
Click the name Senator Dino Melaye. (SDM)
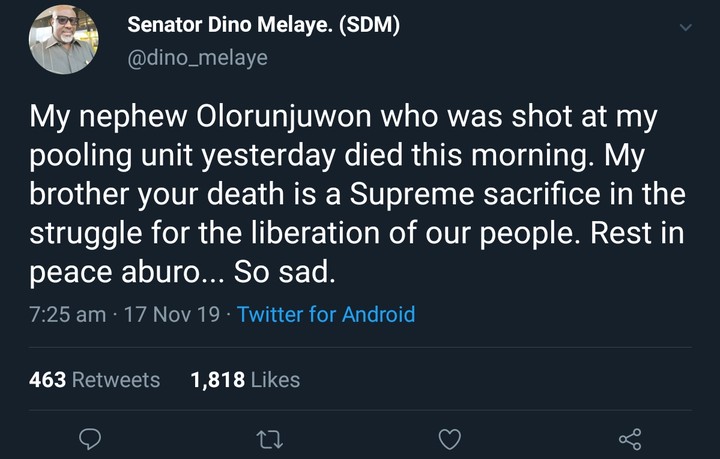(264, 26)
